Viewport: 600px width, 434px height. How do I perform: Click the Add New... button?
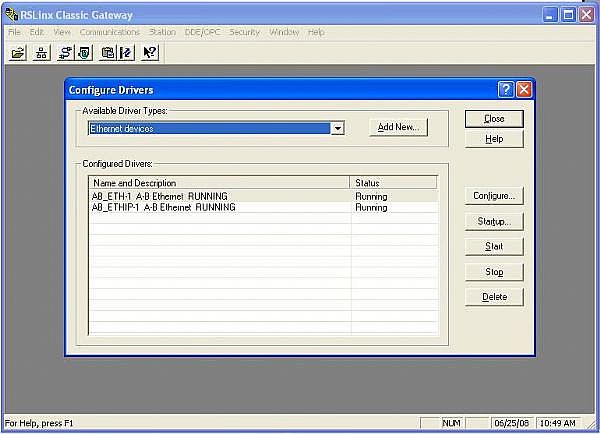tap(398, 127)
